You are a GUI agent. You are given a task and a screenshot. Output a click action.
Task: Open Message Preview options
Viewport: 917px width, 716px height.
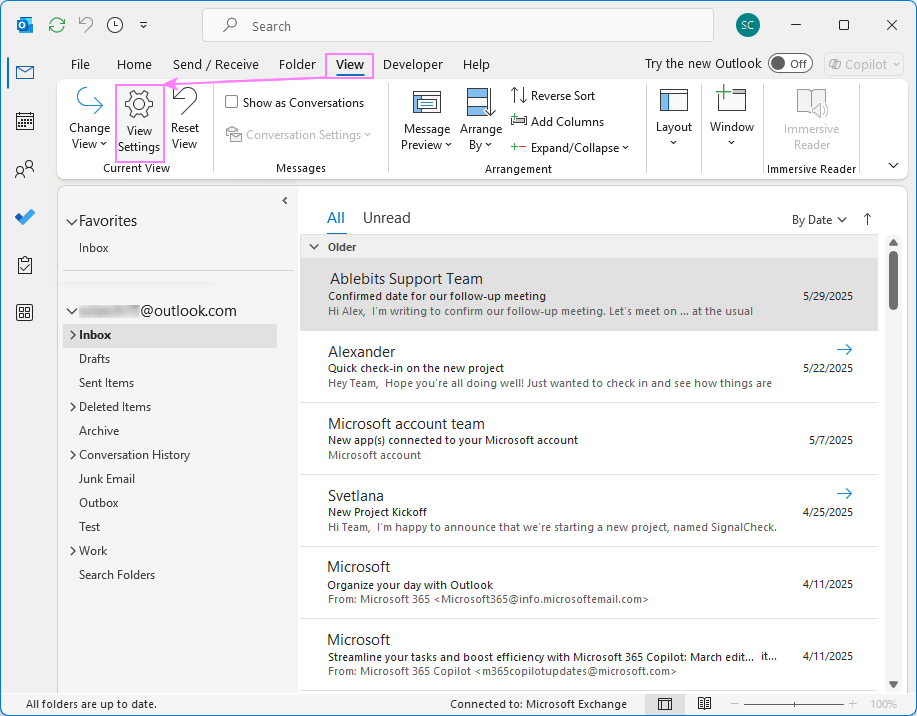pos(427,120)
